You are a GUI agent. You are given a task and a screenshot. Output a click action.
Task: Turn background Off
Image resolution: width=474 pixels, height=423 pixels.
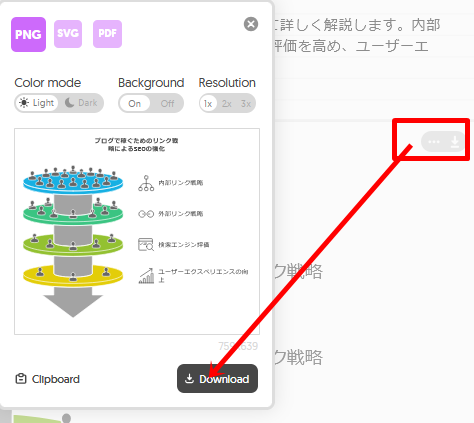pyautogui.click(x=167, y=103)
